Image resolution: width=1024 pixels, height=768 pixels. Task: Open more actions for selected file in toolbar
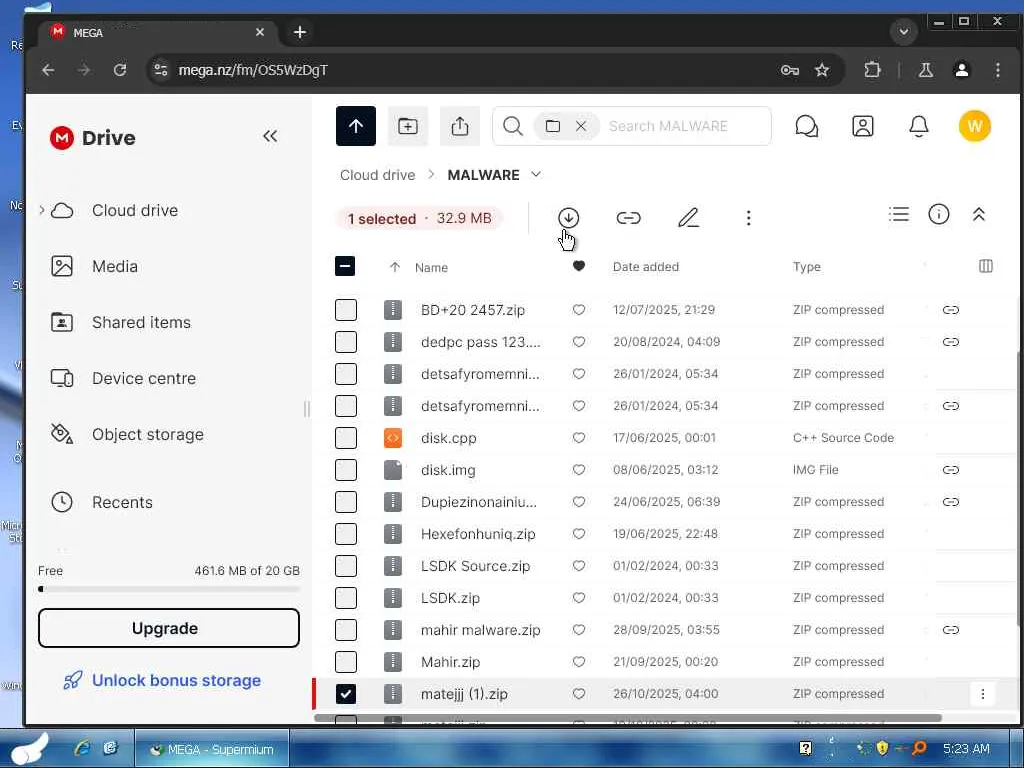tap(748, 217)
